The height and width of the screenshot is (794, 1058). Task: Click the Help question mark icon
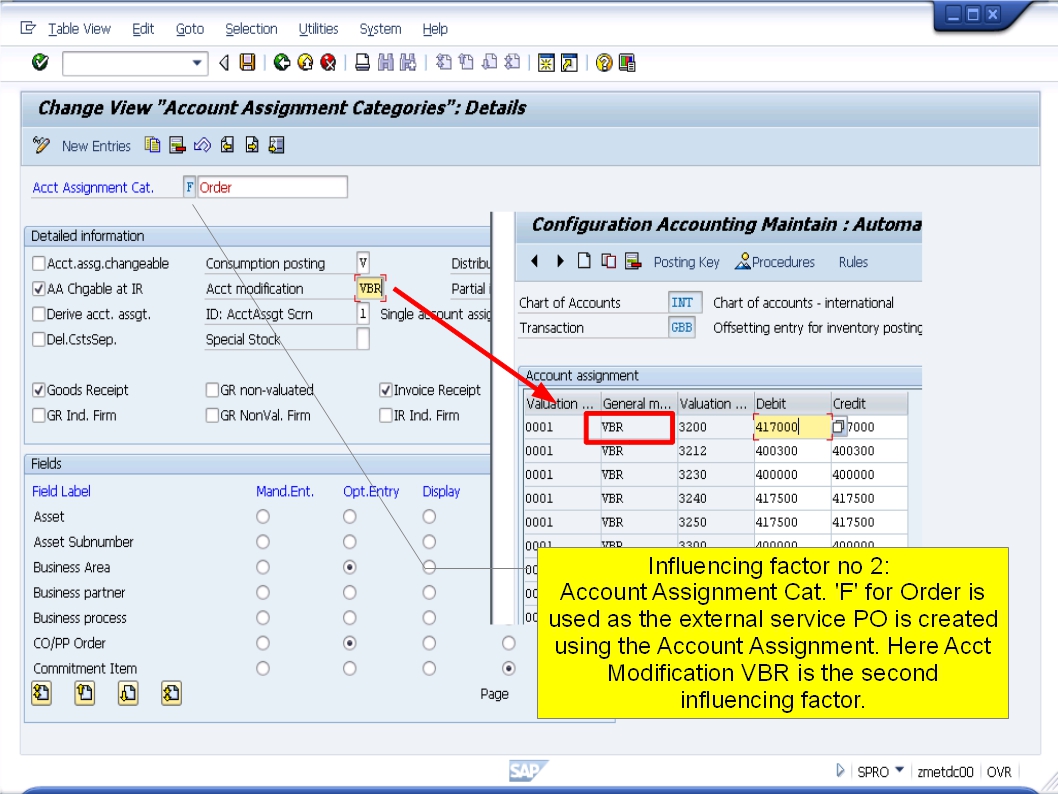pos(604,62)
